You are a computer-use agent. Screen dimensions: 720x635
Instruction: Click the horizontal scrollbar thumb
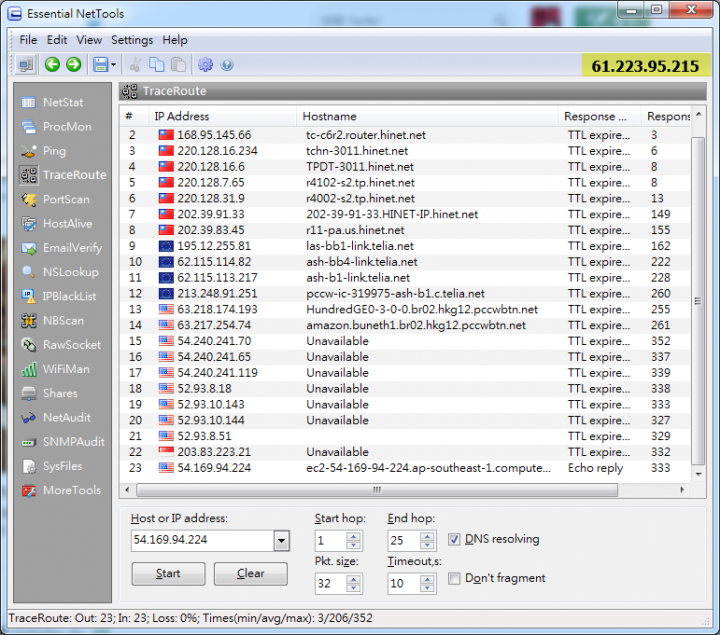click(x=377, y=490)
